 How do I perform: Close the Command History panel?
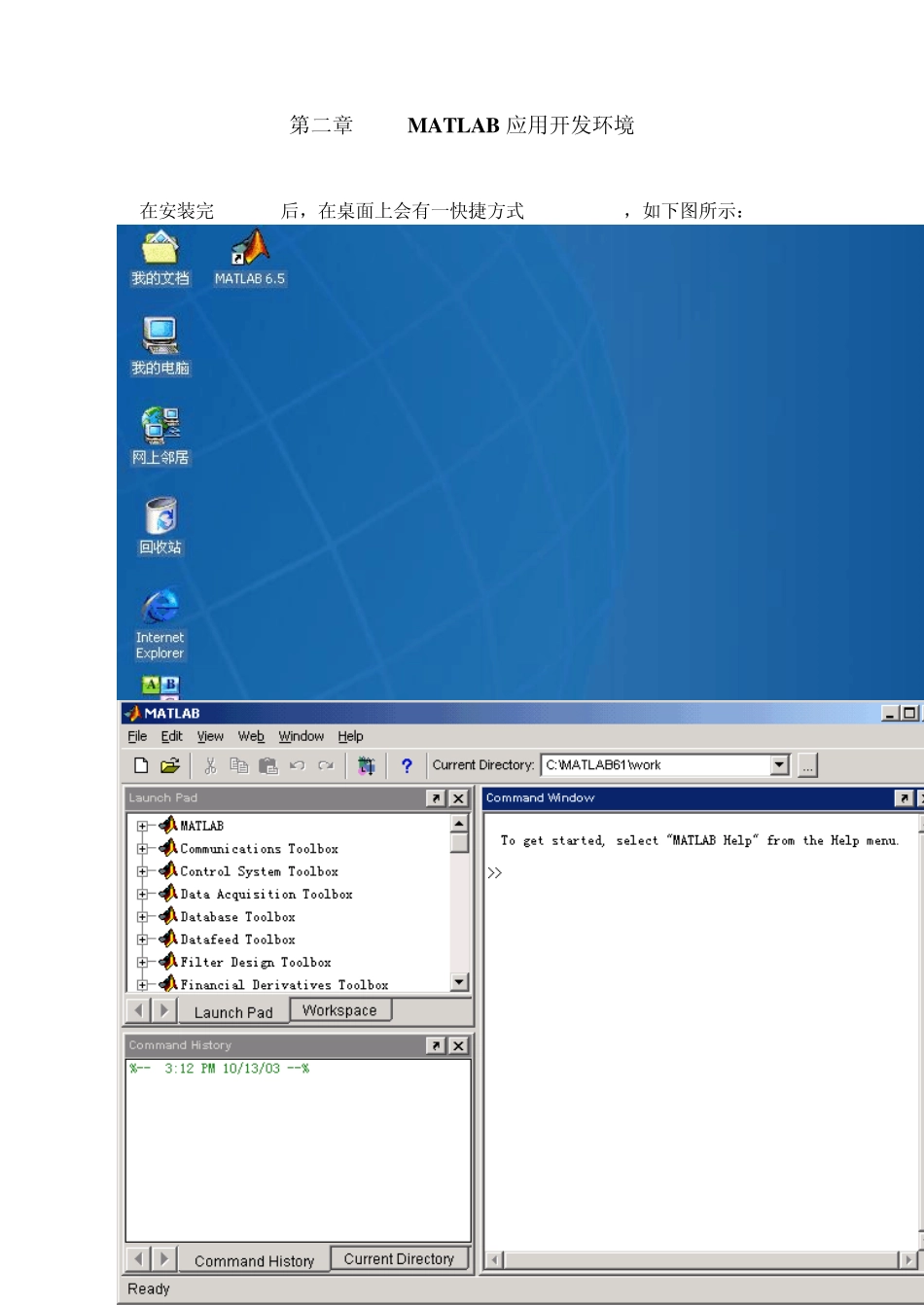tap(458, 1045)
